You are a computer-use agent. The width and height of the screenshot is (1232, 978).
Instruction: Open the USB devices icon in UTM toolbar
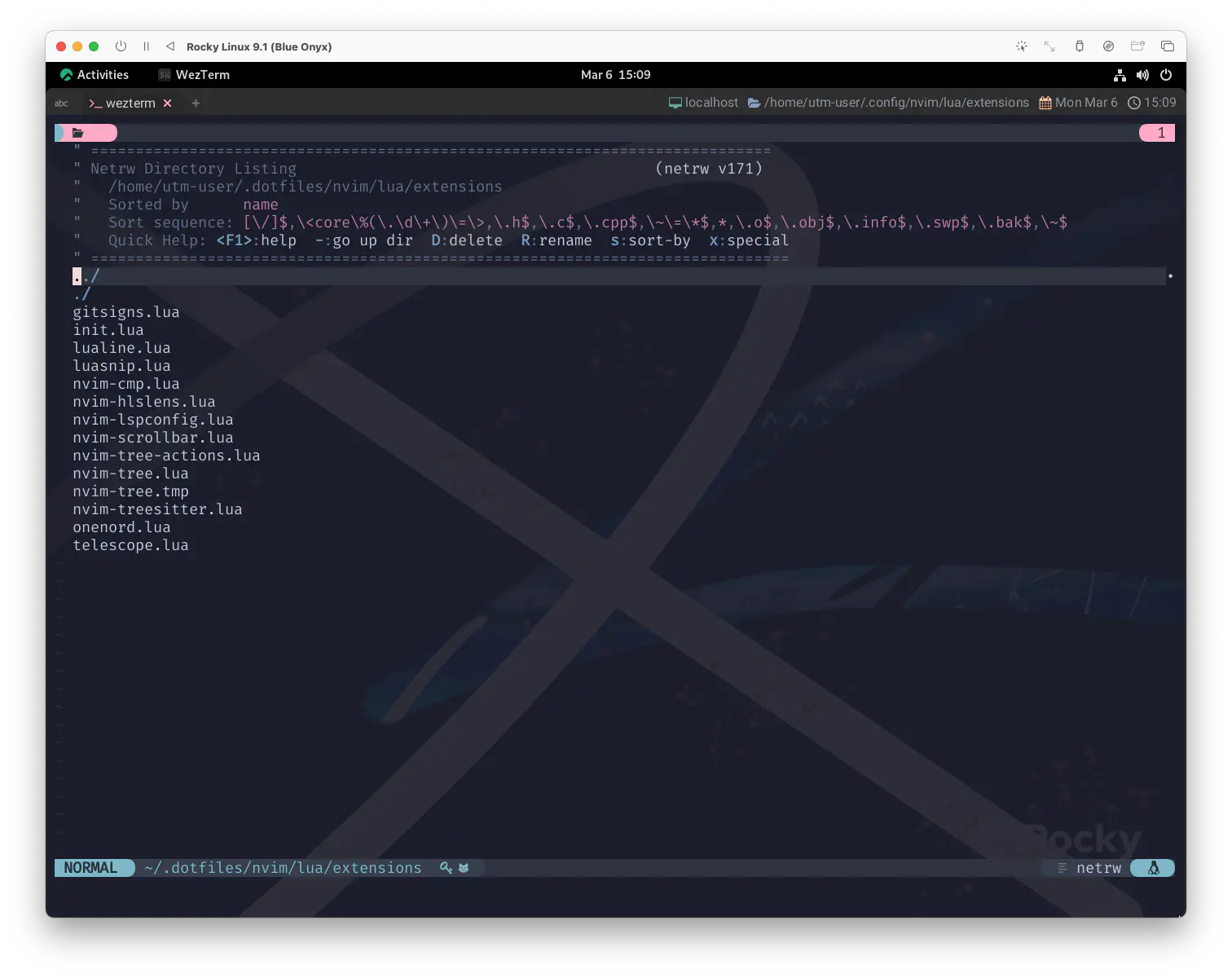click(x=1079, y=46)
